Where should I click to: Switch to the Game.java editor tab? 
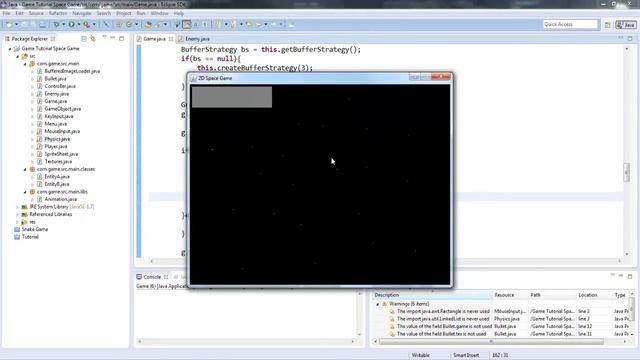pyautogui.click(x=155, y=39)
